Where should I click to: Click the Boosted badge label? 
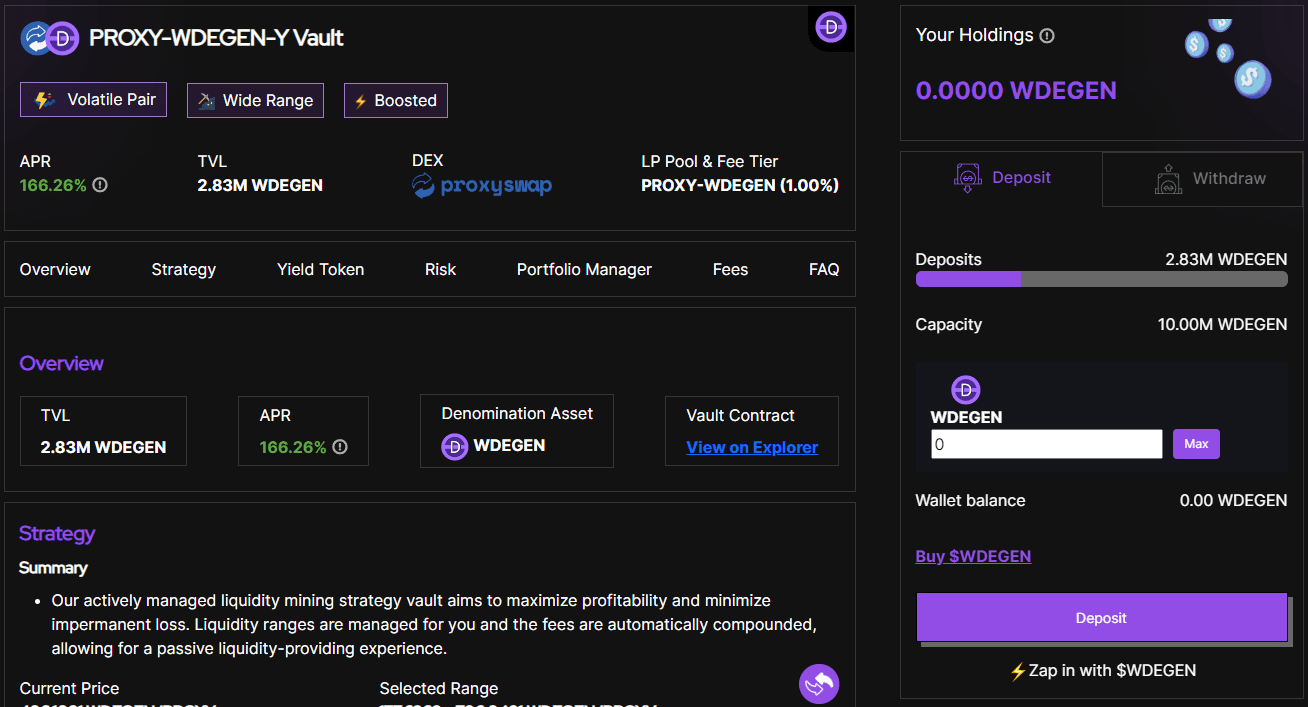(x=406, y=101)
